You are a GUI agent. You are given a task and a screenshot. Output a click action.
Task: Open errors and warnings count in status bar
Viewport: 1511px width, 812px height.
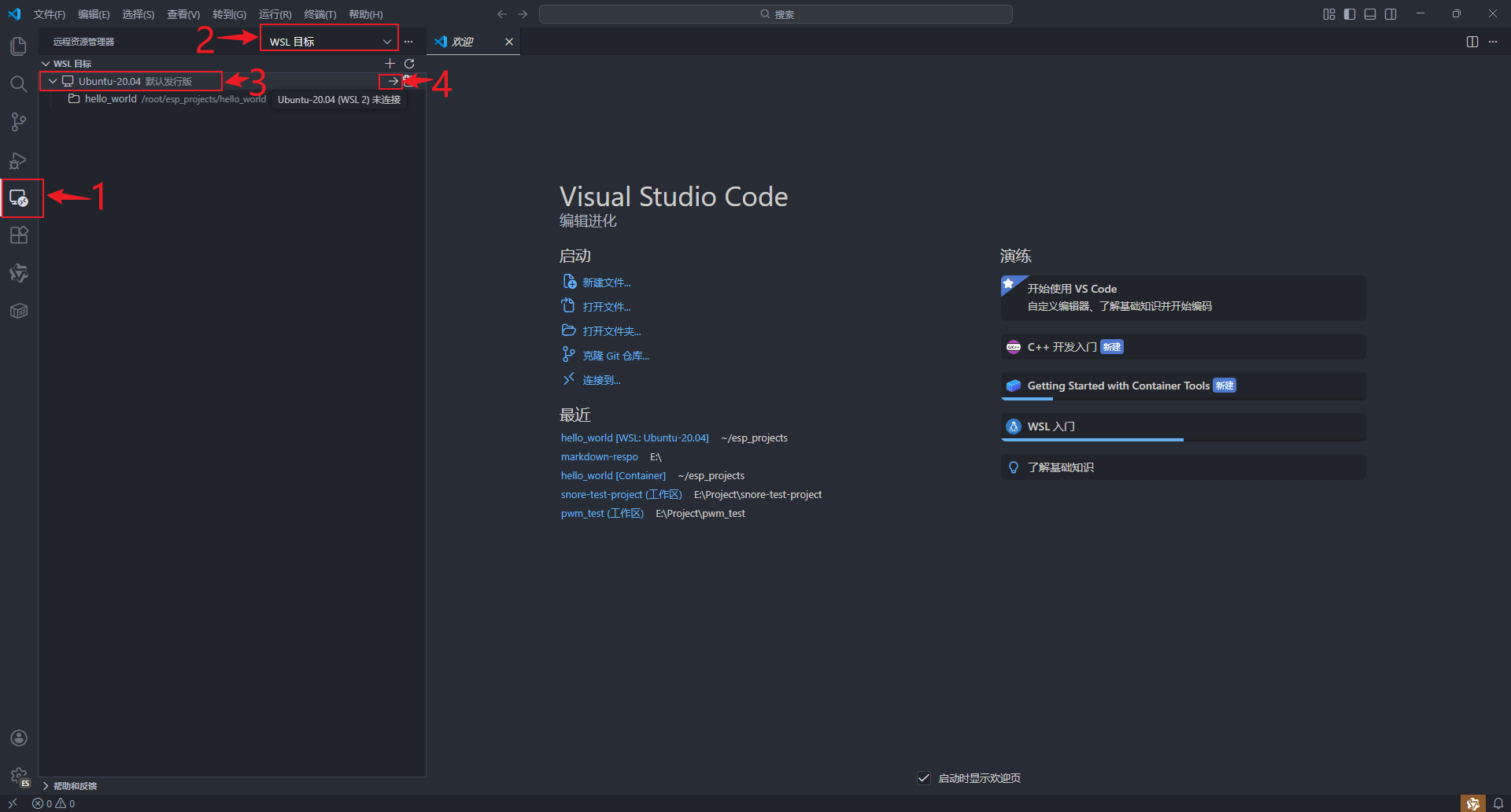click(x=54, y=803)
